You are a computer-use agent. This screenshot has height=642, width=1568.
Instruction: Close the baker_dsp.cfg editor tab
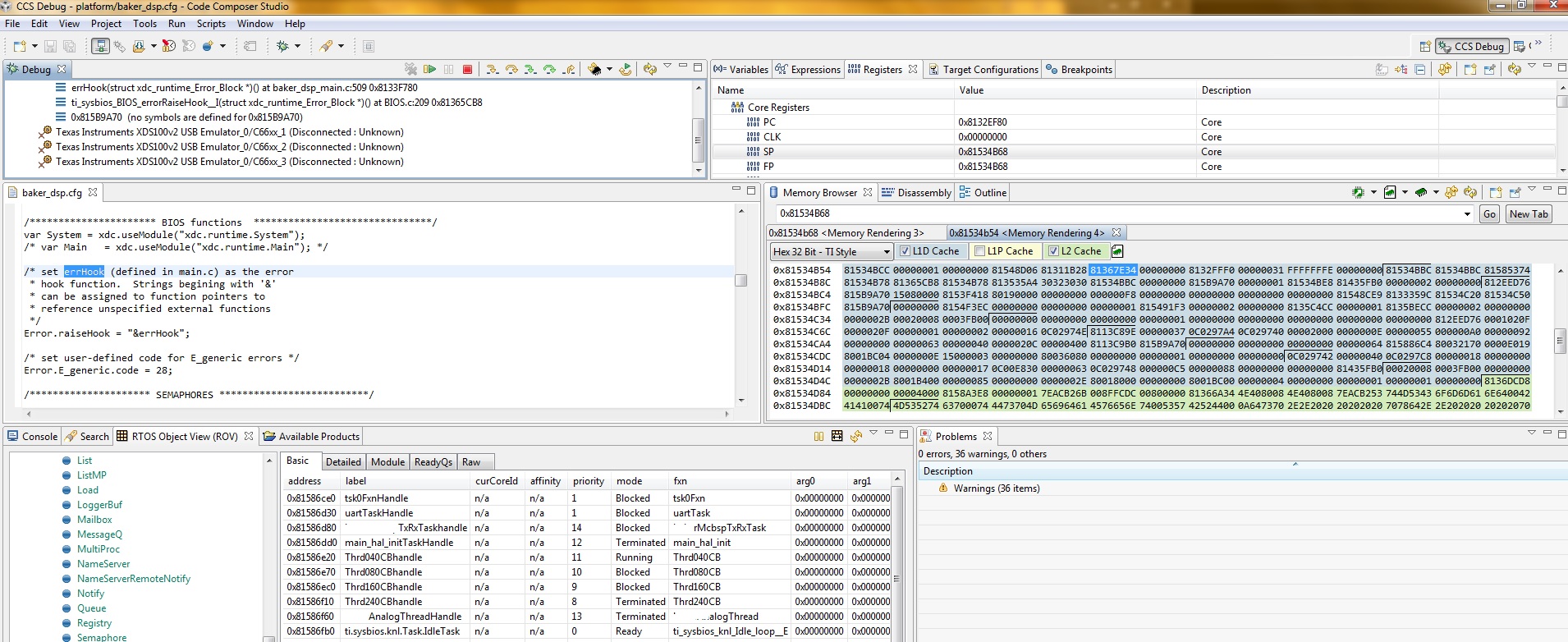pos(93,192)
